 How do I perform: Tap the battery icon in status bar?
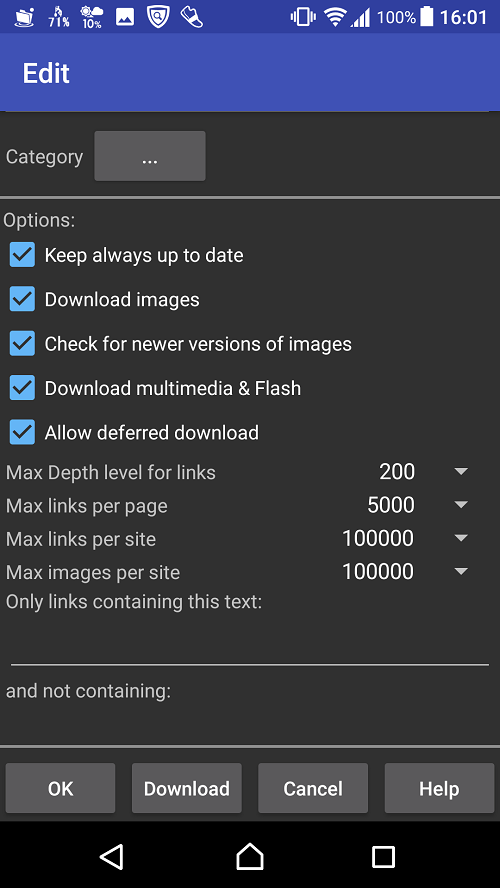click(428, 17)
